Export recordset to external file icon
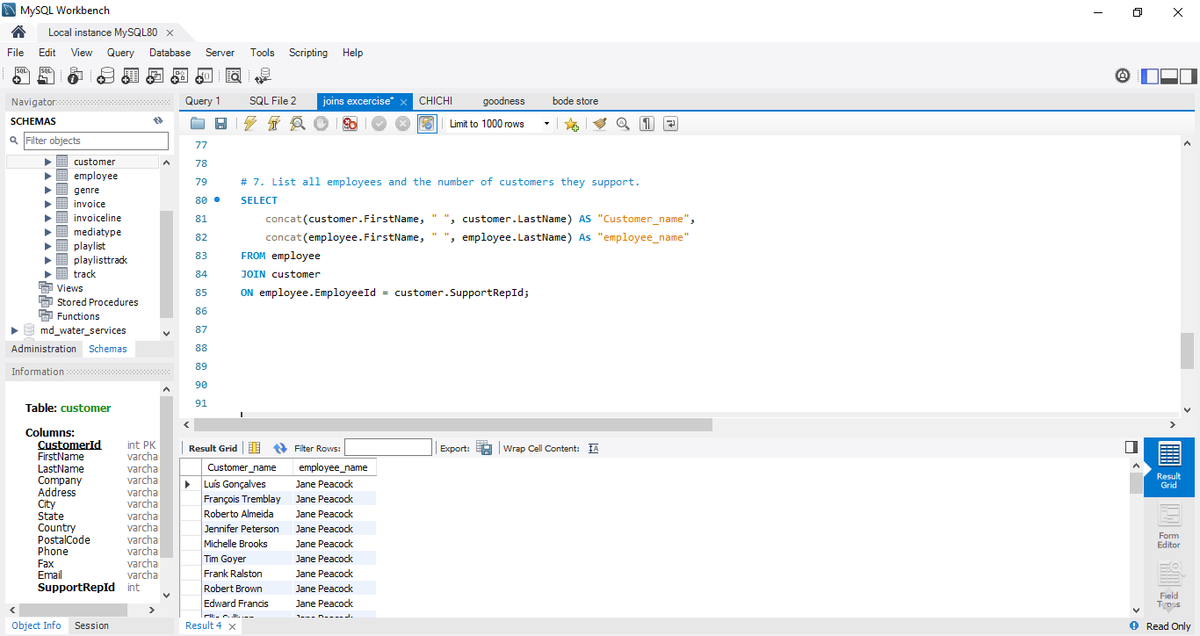Image resolution: width=1200 pixels, height=636 pixels. [x=484, y=448]
